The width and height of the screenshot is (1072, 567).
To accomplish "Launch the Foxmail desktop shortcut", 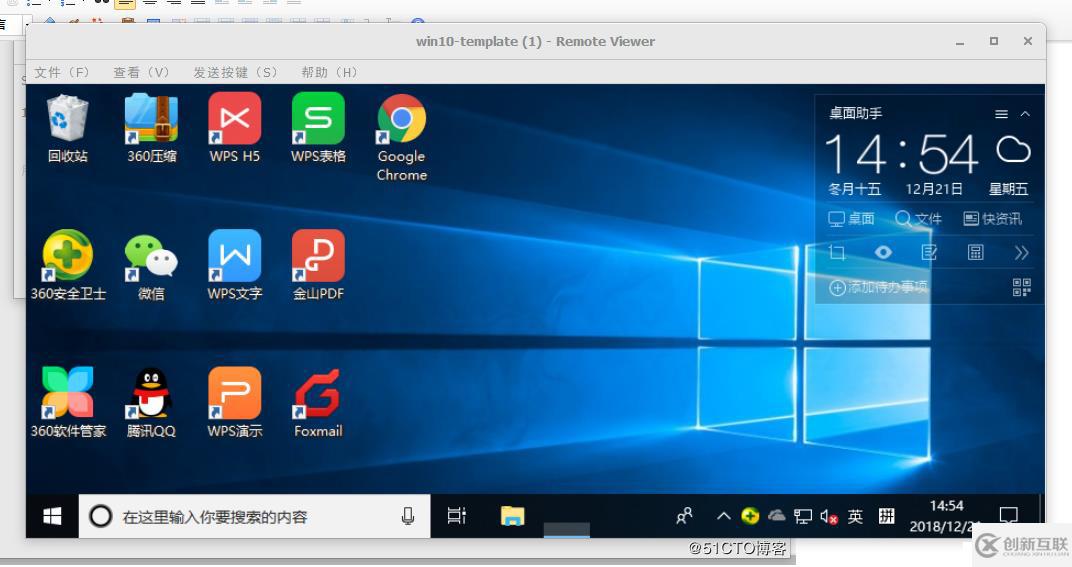I will (x=318, y=404).
